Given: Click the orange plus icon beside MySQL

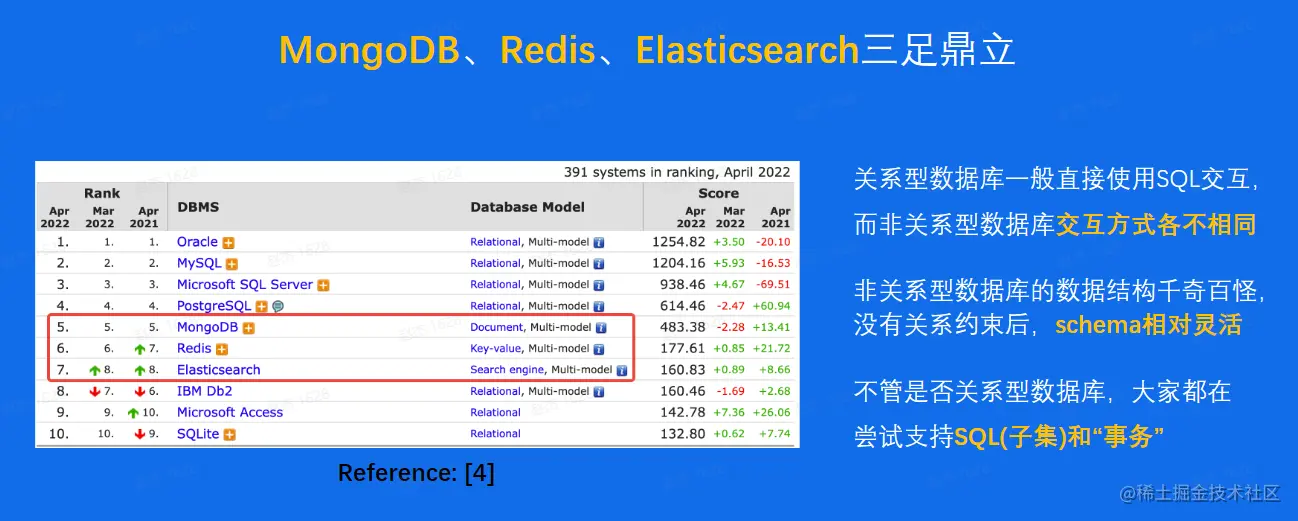Looking at the screenshot, I should click(232, 264).
